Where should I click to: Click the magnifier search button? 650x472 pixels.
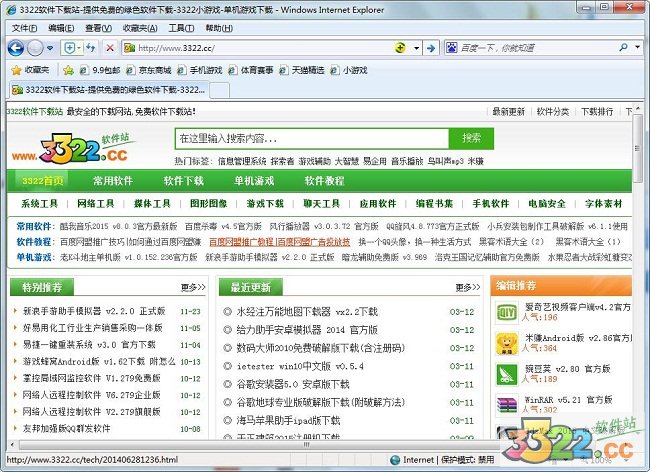[x=623, y=48]
